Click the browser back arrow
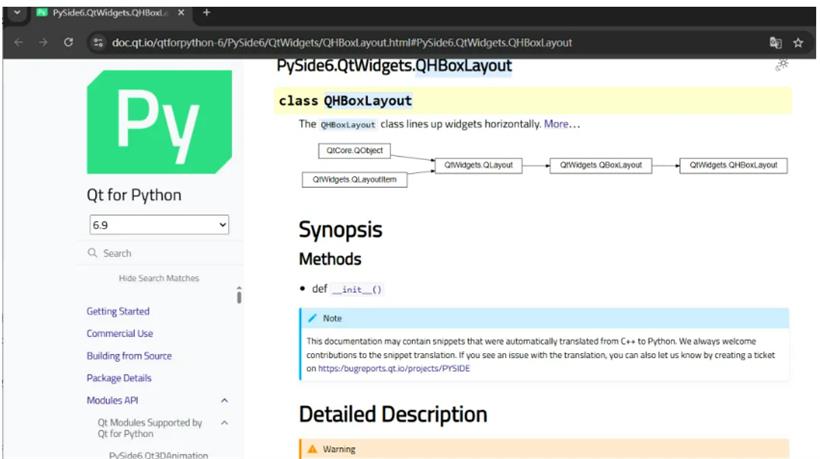Image resolution: width=820 pixels, height=459 pixels. 19,42
